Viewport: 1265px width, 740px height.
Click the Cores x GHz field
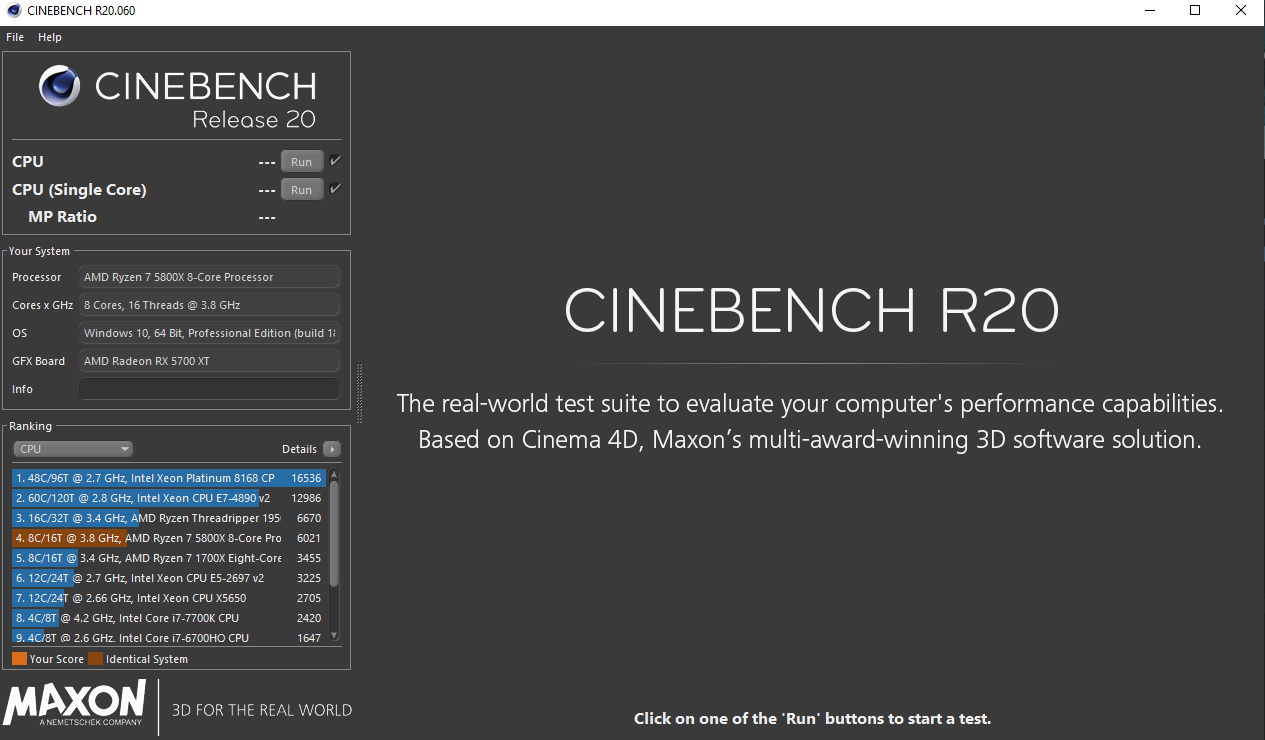pos(210,305)
